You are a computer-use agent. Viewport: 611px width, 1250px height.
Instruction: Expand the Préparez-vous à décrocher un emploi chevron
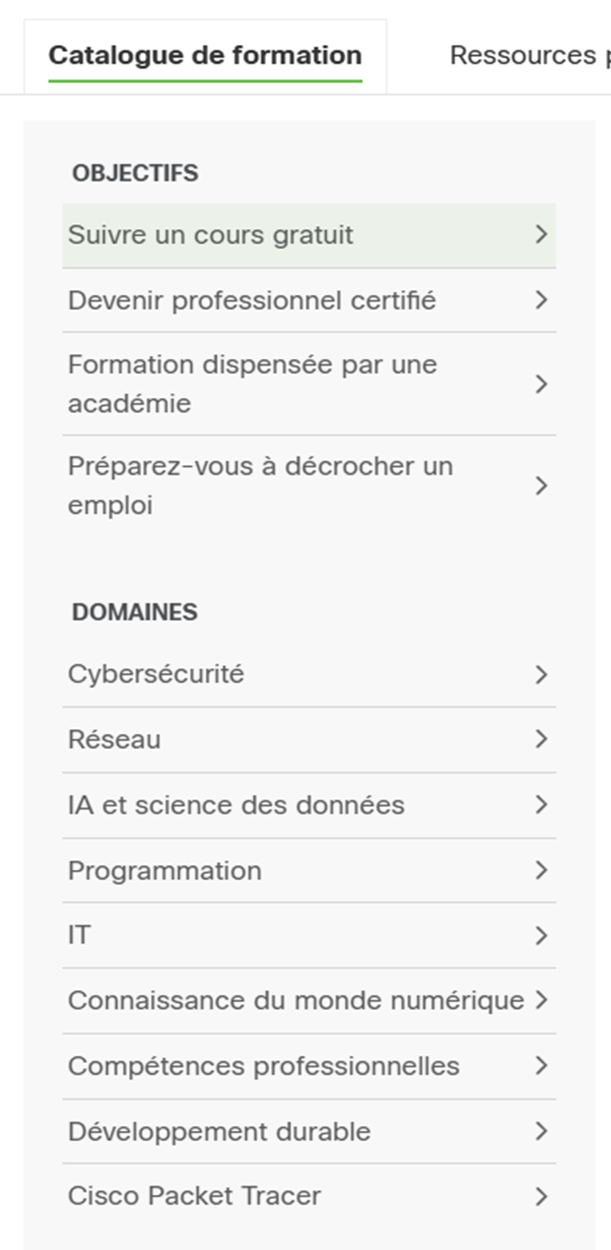tap(541, 486)
